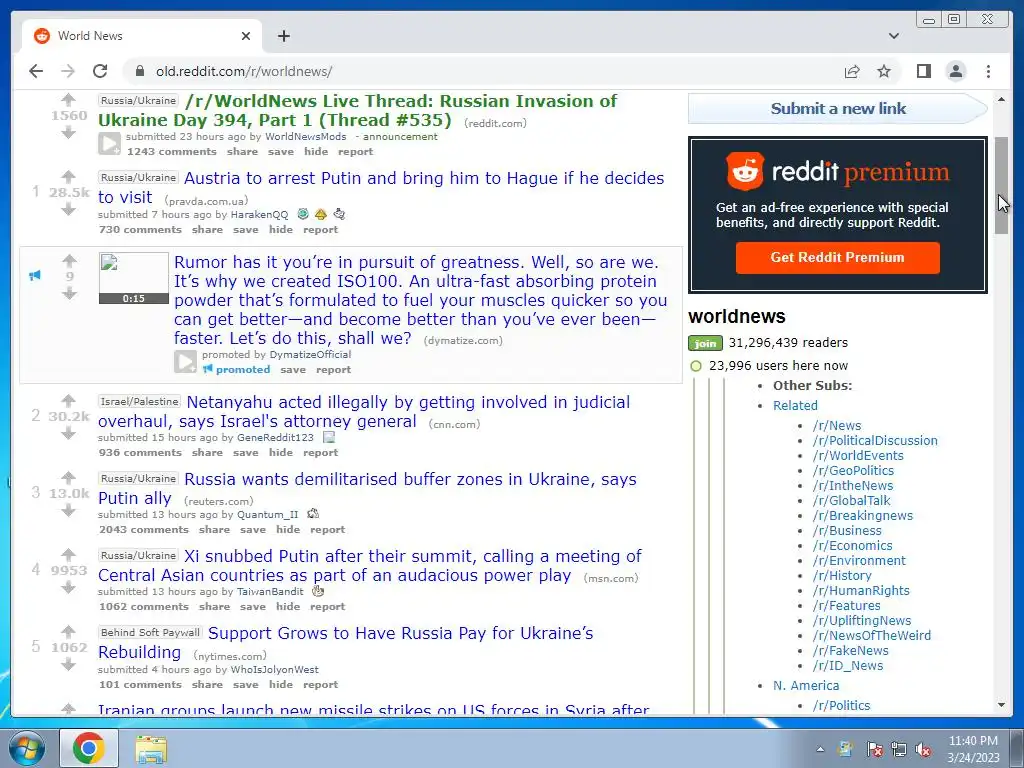Click the muted speaker volume tray icon
Screen dimensions: 1024x768
[x=923, y=749]
